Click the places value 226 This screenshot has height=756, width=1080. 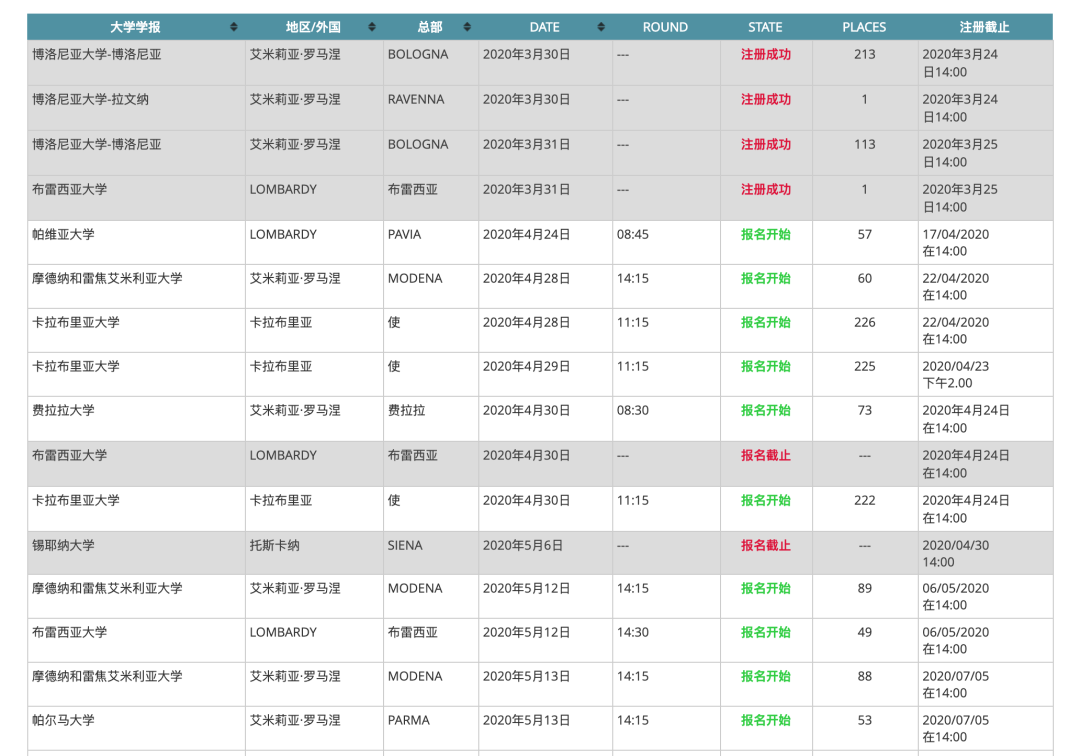pyautogui.click(x=864, y=322)
